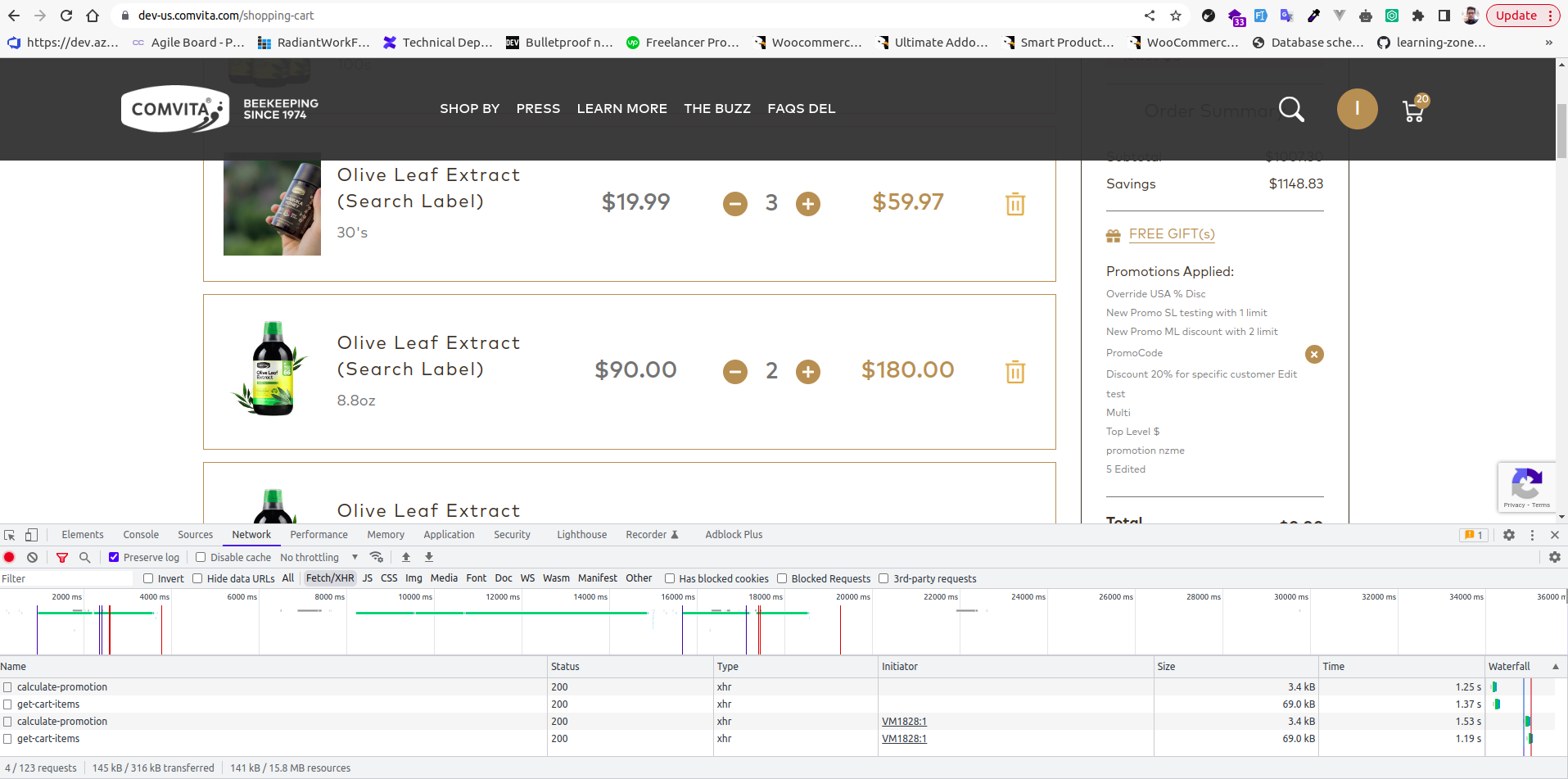Switch to the Lighthouse tab

pyautogui.click(x=581, y=535)
